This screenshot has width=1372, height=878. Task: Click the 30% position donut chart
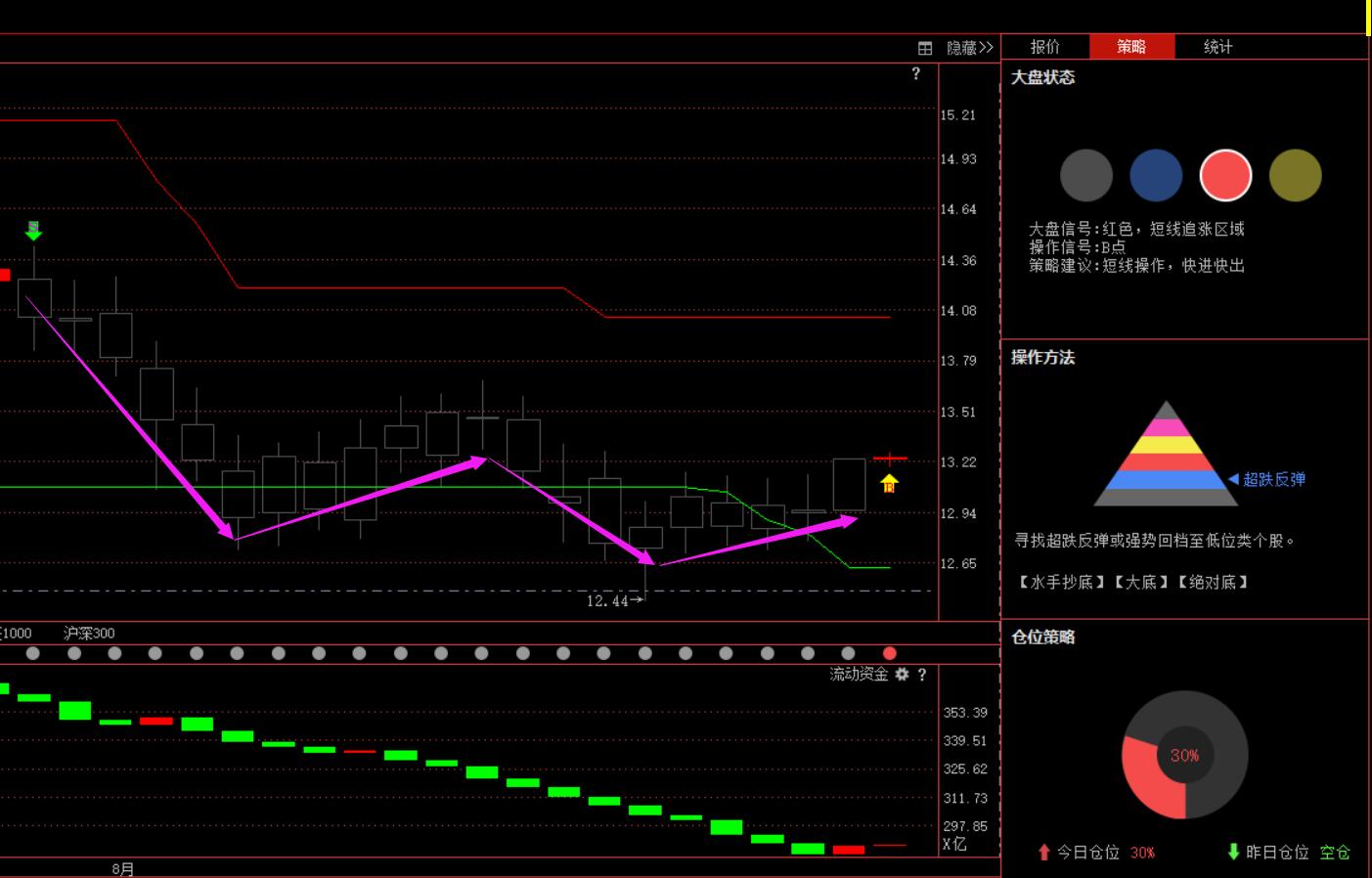[x=1184, y=755]
